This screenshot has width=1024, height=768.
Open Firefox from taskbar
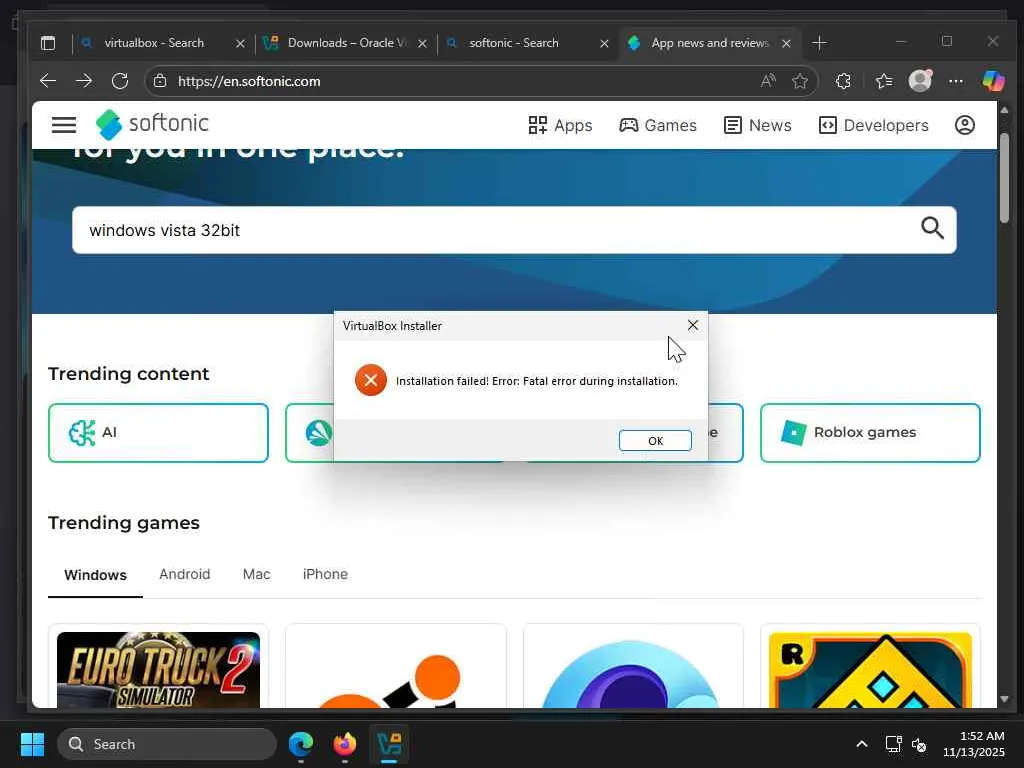[x=345, y=744]
